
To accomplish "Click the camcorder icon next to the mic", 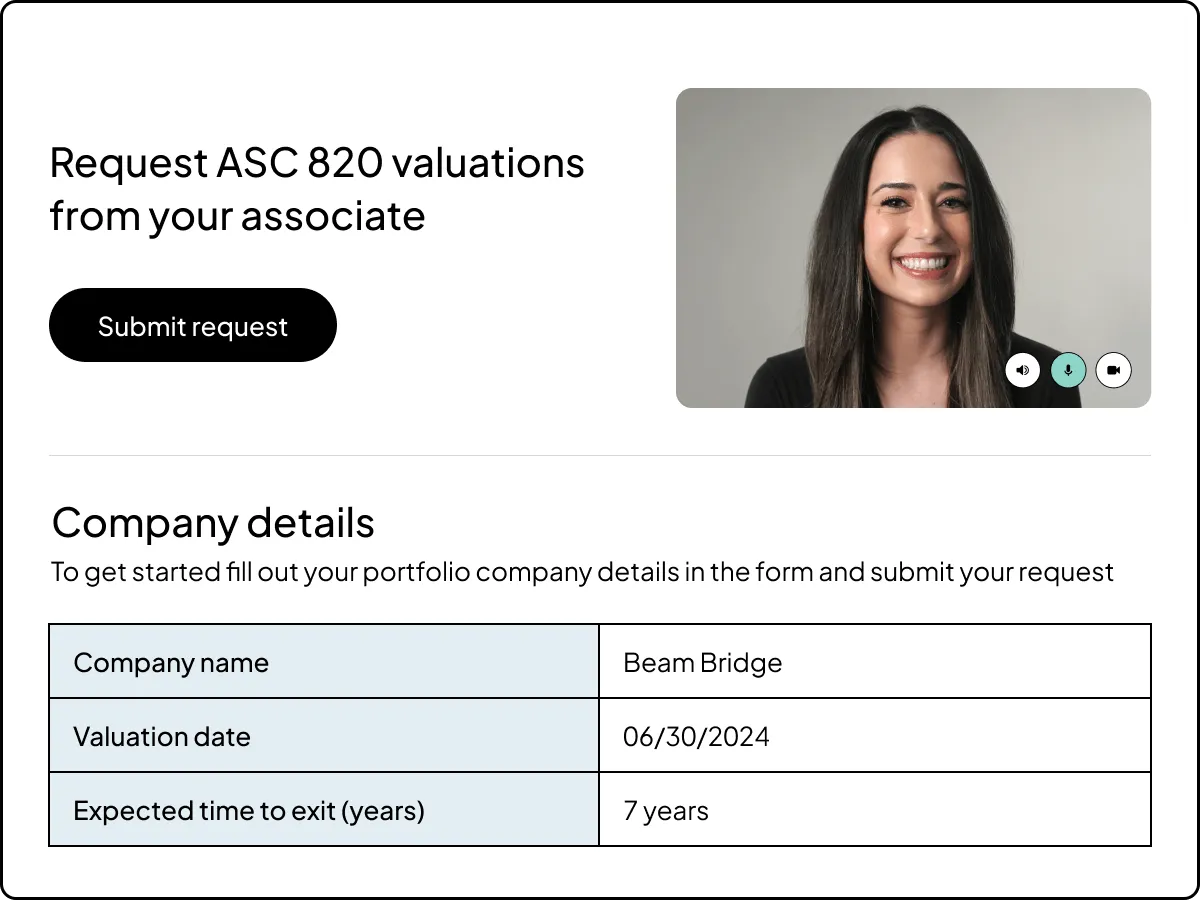I will (x=1112, y=369).
